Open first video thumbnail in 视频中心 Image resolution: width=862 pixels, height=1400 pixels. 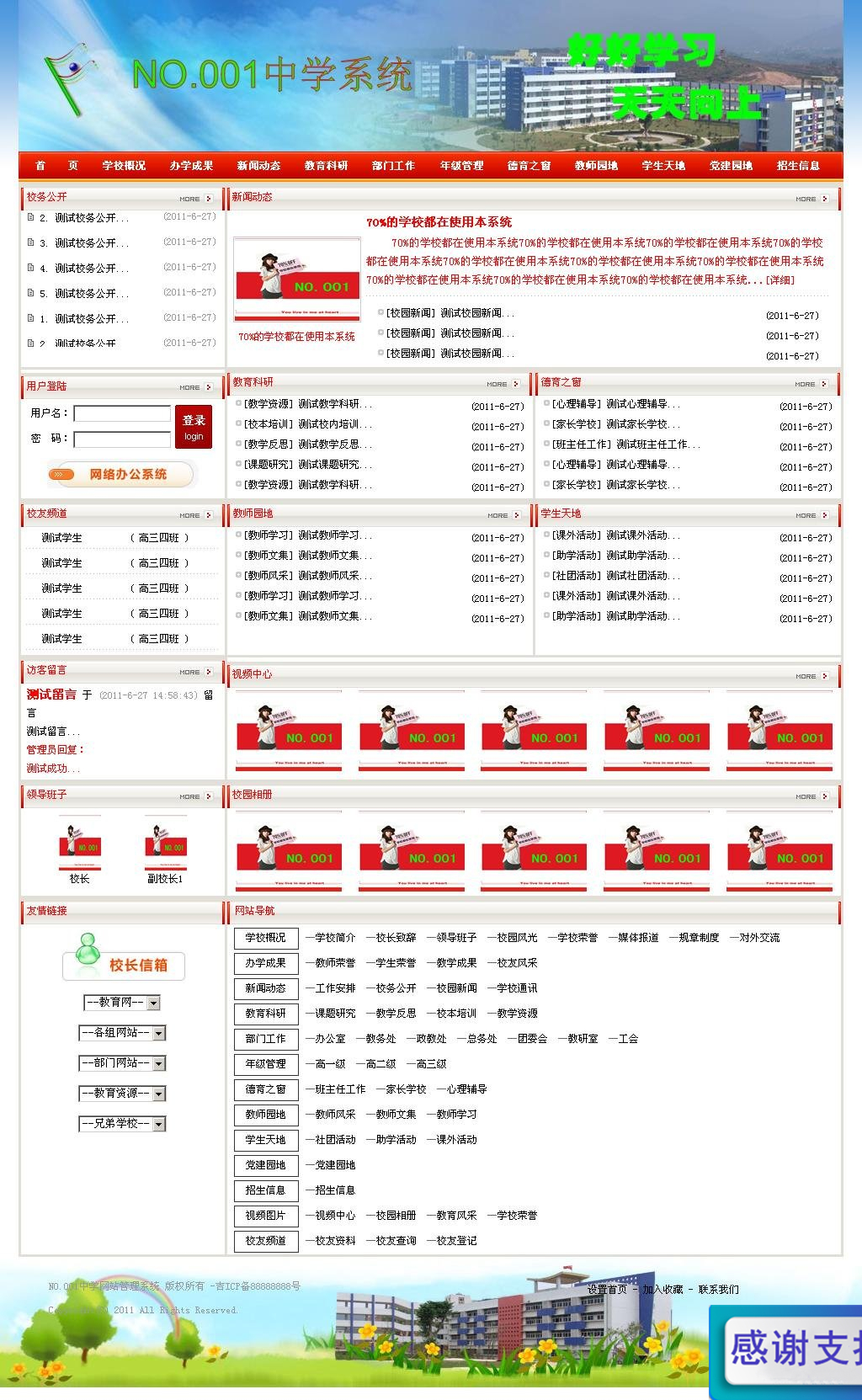pyautogui.click(x=289, y=732)
